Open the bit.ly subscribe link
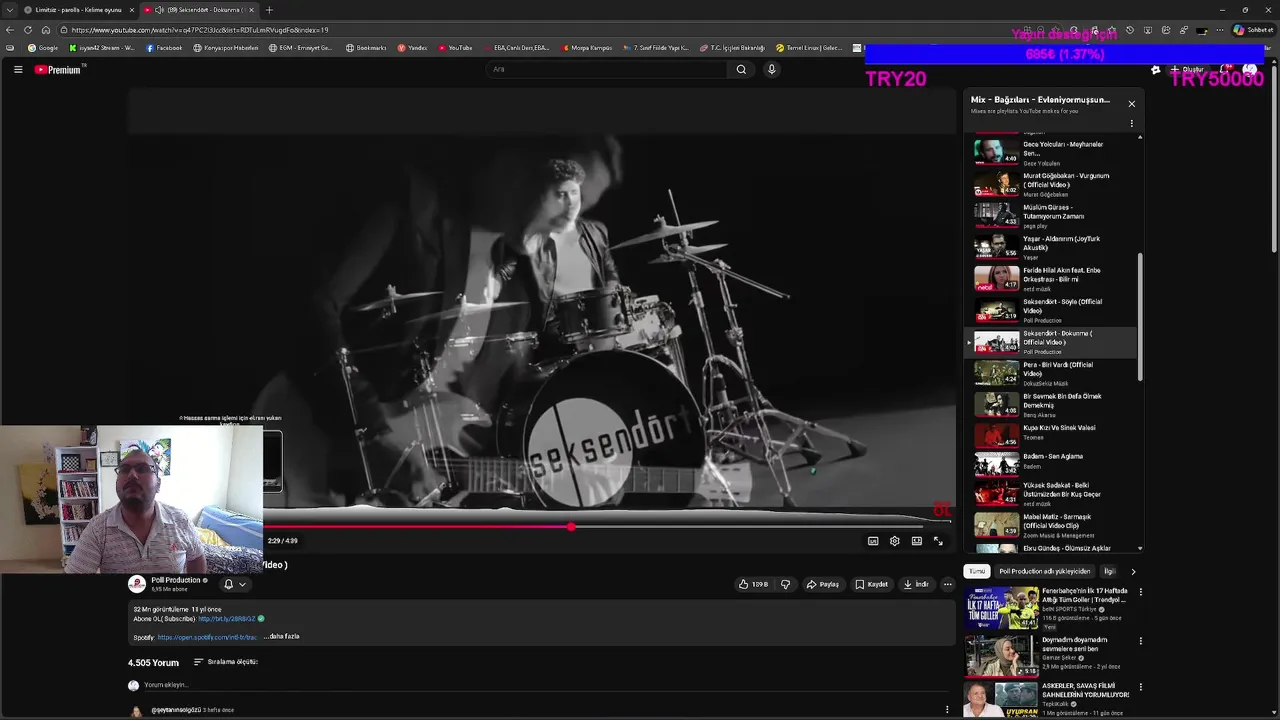 pos(227,619)
